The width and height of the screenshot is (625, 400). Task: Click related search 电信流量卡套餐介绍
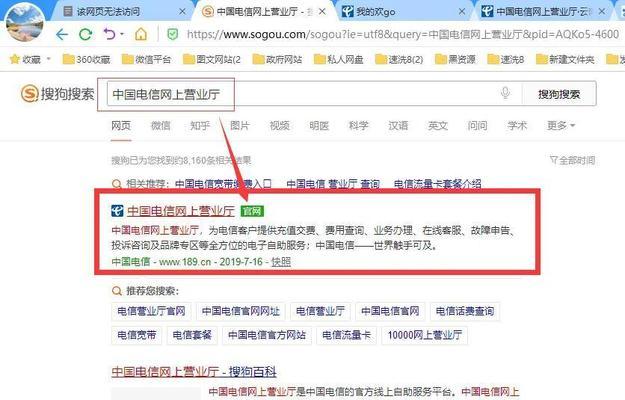pyautogui.click(x=437, y=184)
